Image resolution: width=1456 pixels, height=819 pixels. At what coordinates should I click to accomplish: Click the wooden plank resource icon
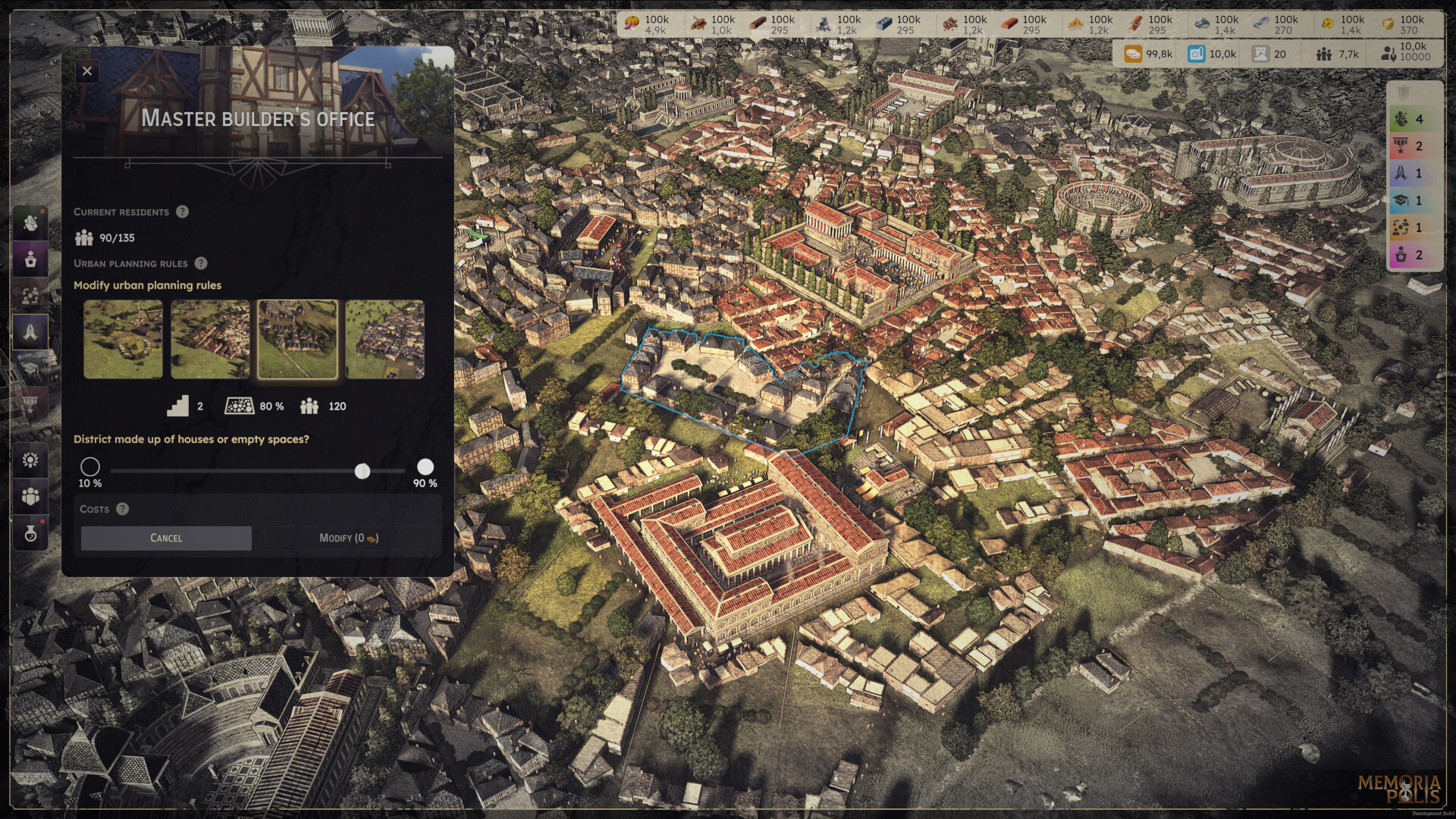tap(758, 24)
